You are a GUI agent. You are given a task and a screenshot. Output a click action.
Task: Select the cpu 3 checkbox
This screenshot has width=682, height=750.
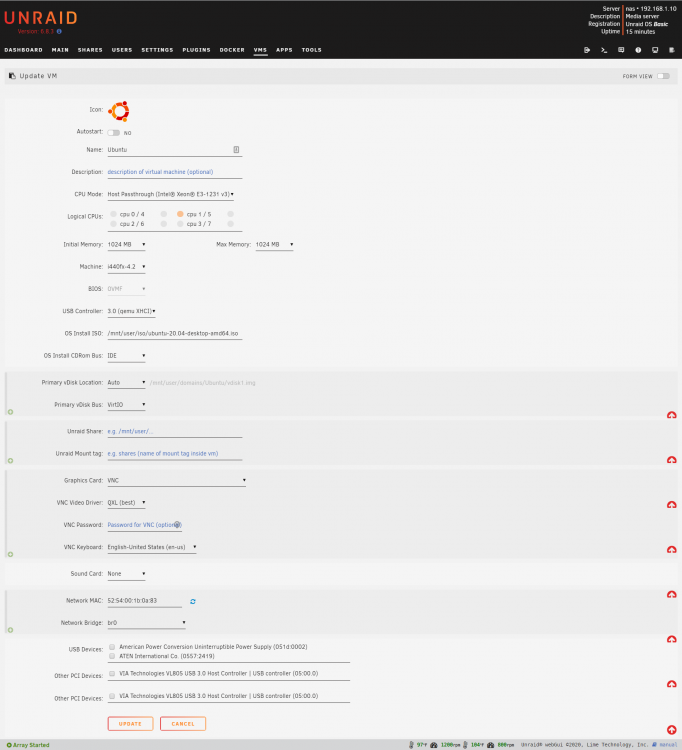[x=180, y=223]
